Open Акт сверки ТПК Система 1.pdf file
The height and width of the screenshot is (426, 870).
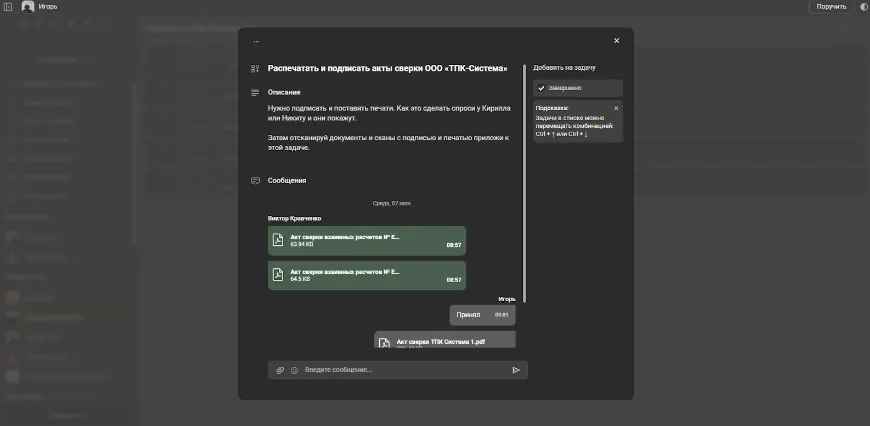point(444,340)
